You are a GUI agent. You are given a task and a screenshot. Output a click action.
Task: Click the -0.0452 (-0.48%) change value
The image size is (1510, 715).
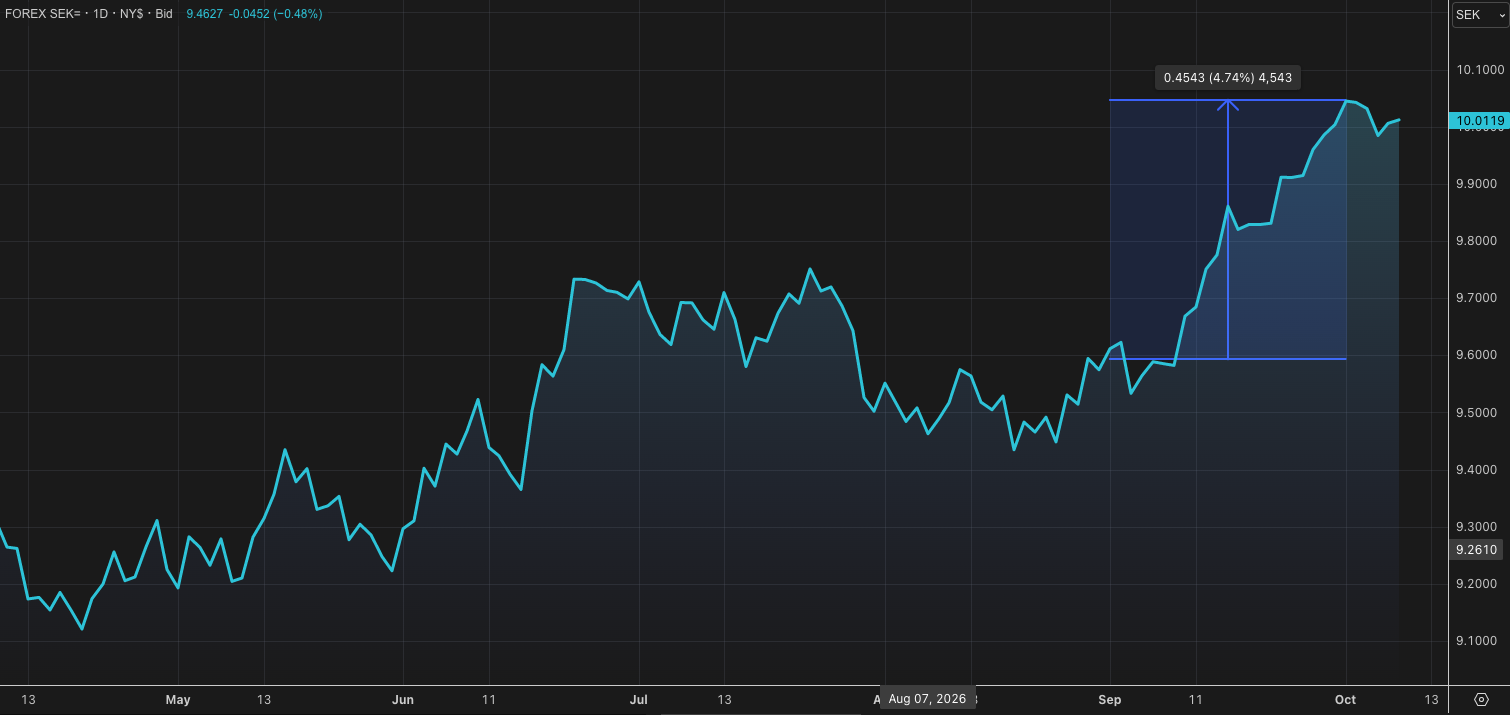click(x=277, y=14)
